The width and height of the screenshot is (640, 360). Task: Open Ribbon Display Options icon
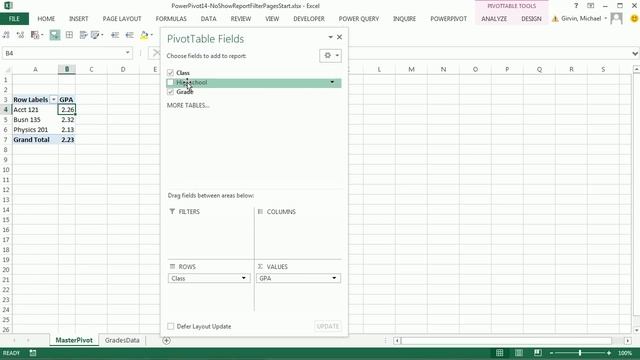pos(591,6)
